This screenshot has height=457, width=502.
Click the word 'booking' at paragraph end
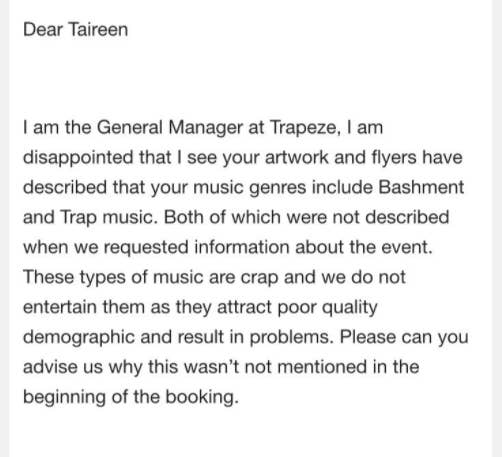(202, 397)
